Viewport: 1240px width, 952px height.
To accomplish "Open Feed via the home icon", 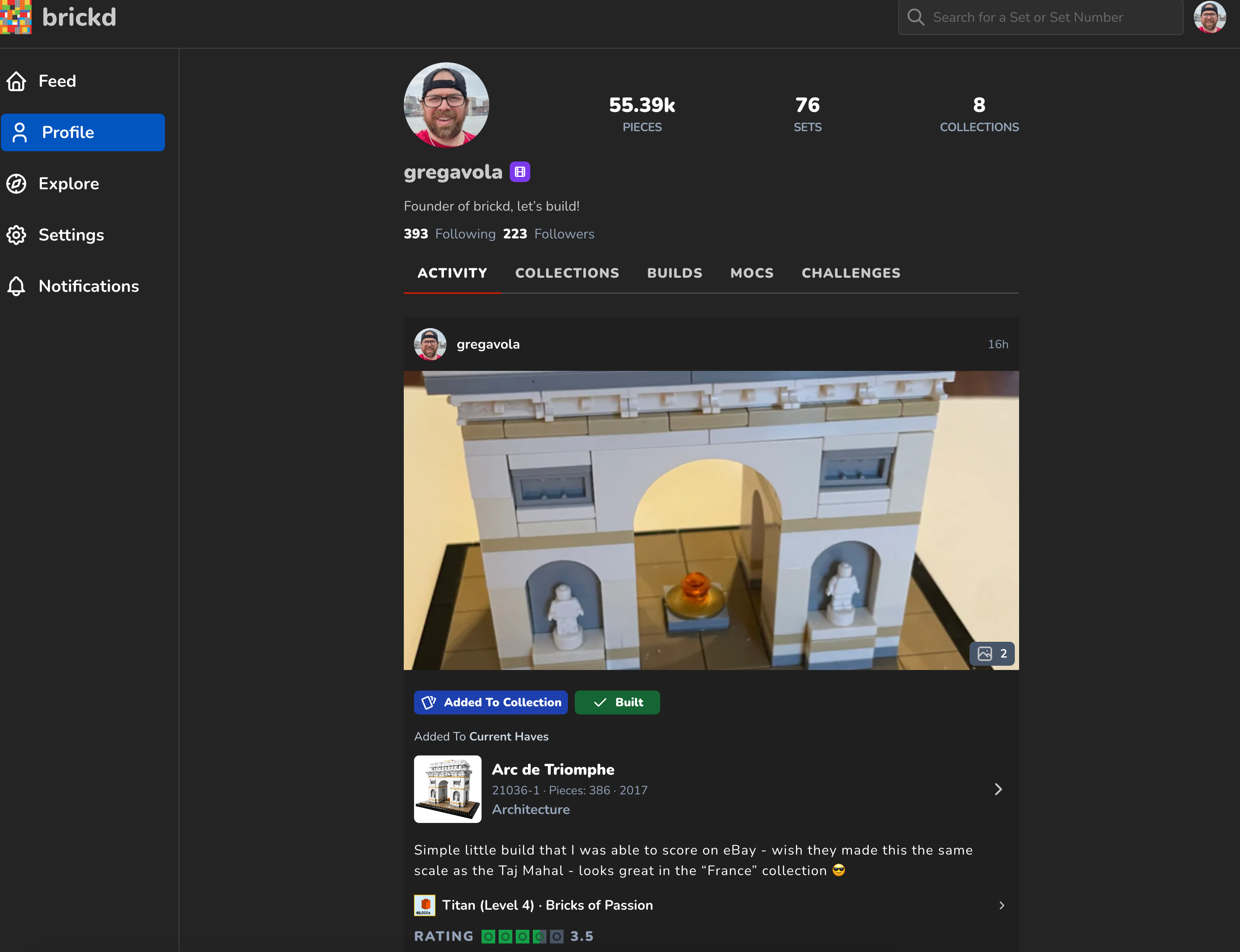I will pos(16,81).
